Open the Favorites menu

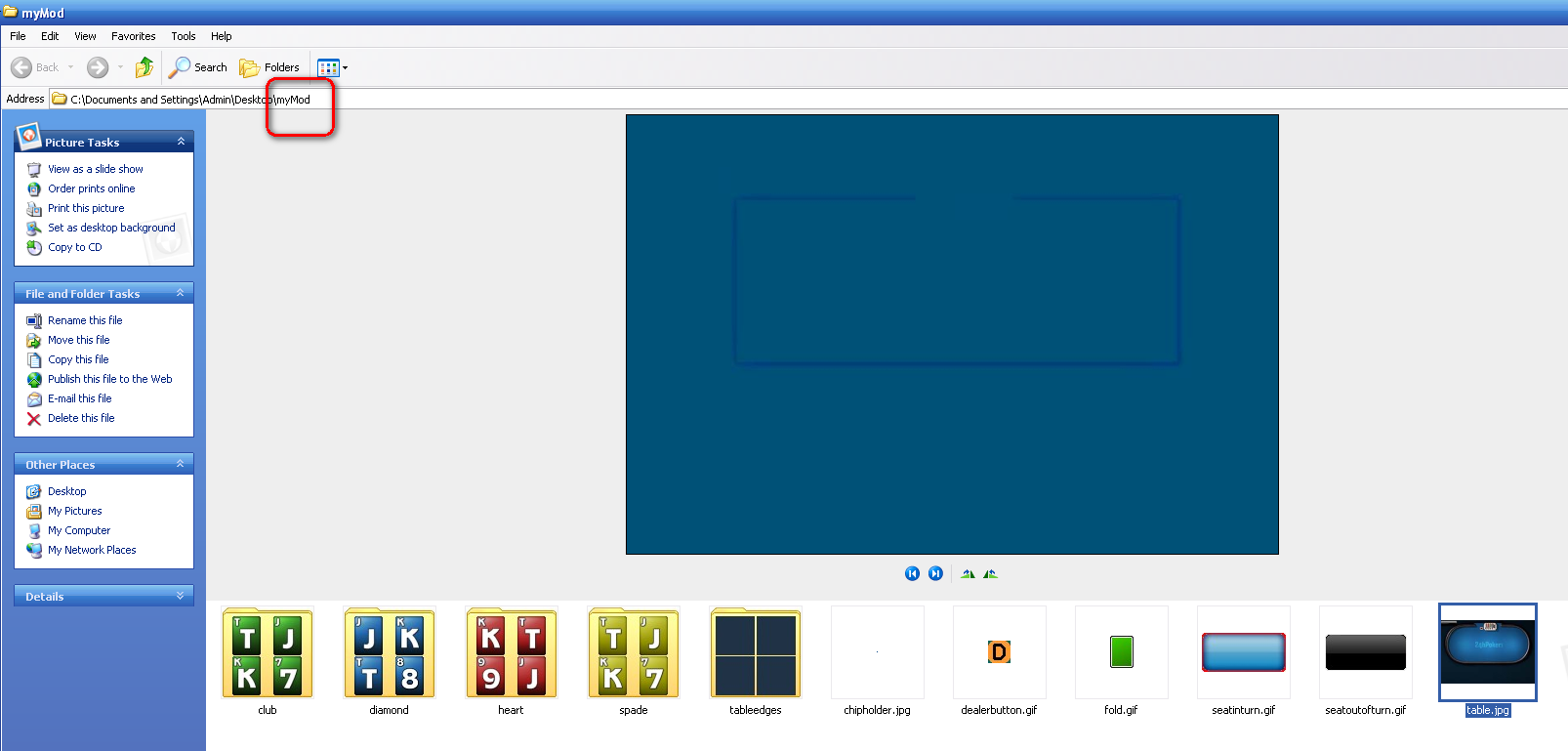coord(133,36)
